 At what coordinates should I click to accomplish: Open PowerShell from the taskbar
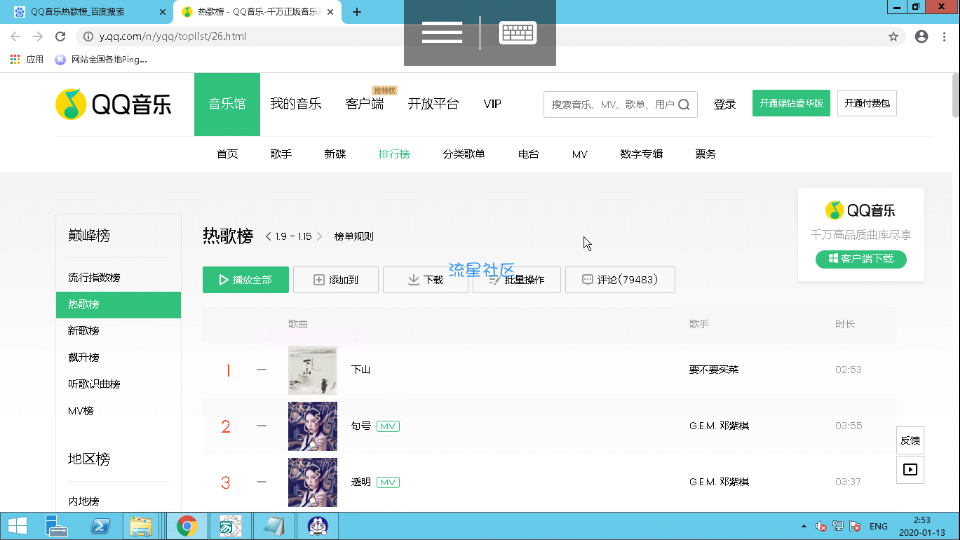[100, 527]
